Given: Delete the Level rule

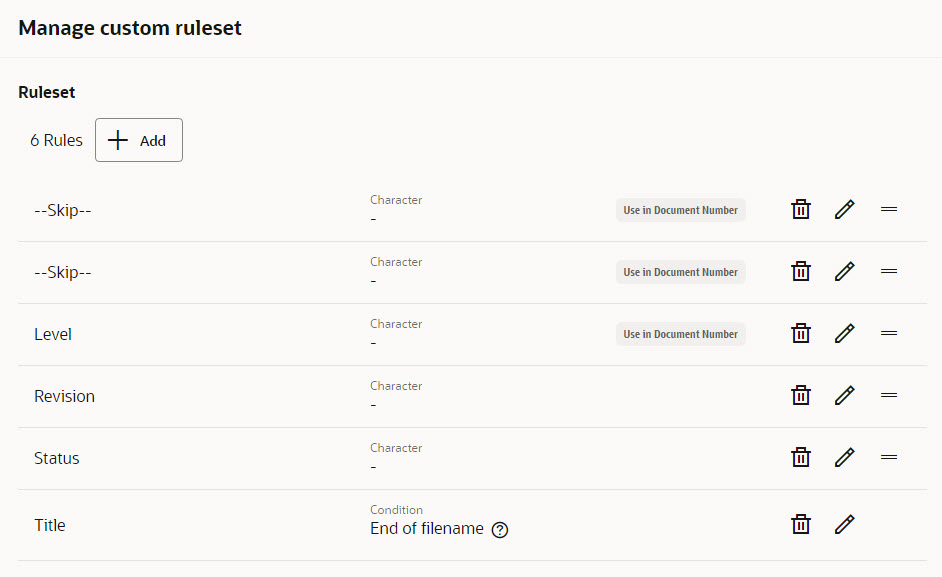Looking at the screenshot, I should pyautogui.click(x=801, y=334).
